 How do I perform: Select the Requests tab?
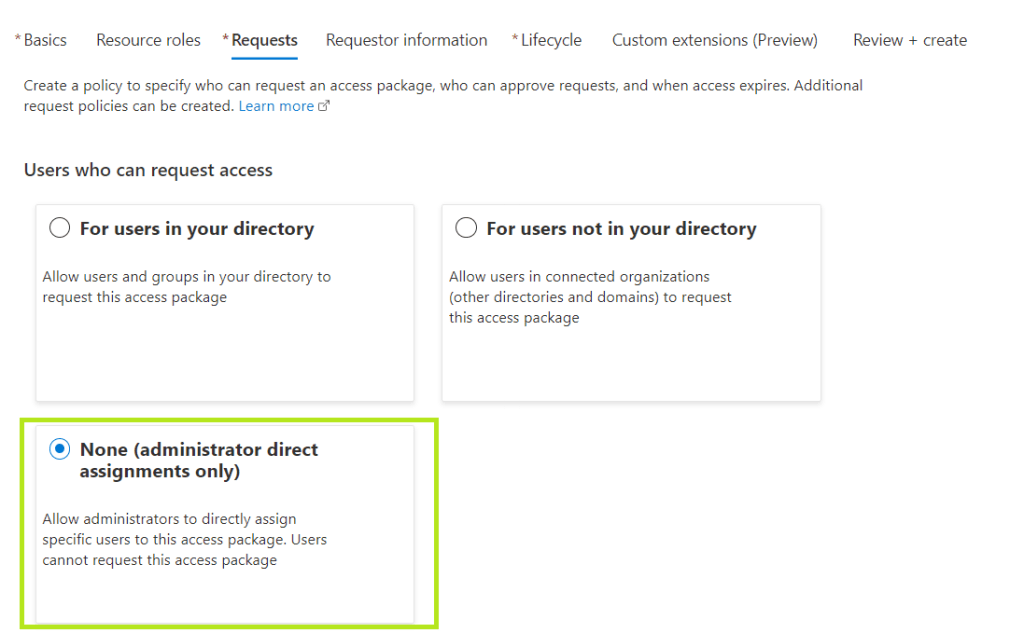point(264,40)
